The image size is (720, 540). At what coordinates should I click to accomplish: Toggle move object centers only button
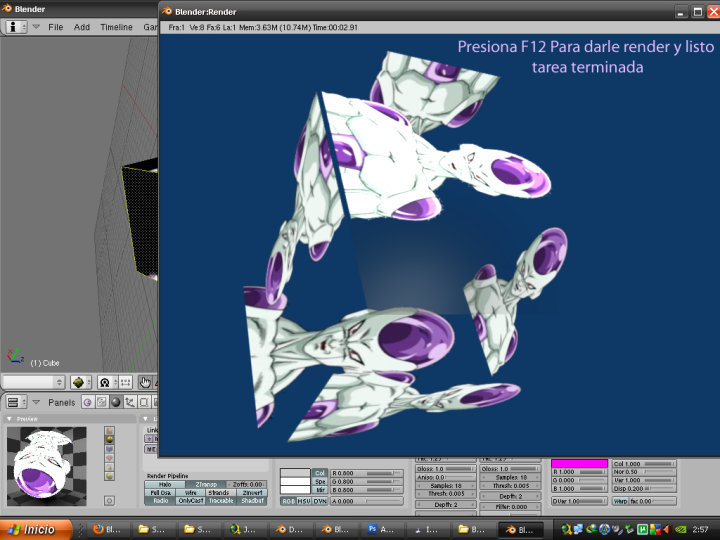click(126, 382)
